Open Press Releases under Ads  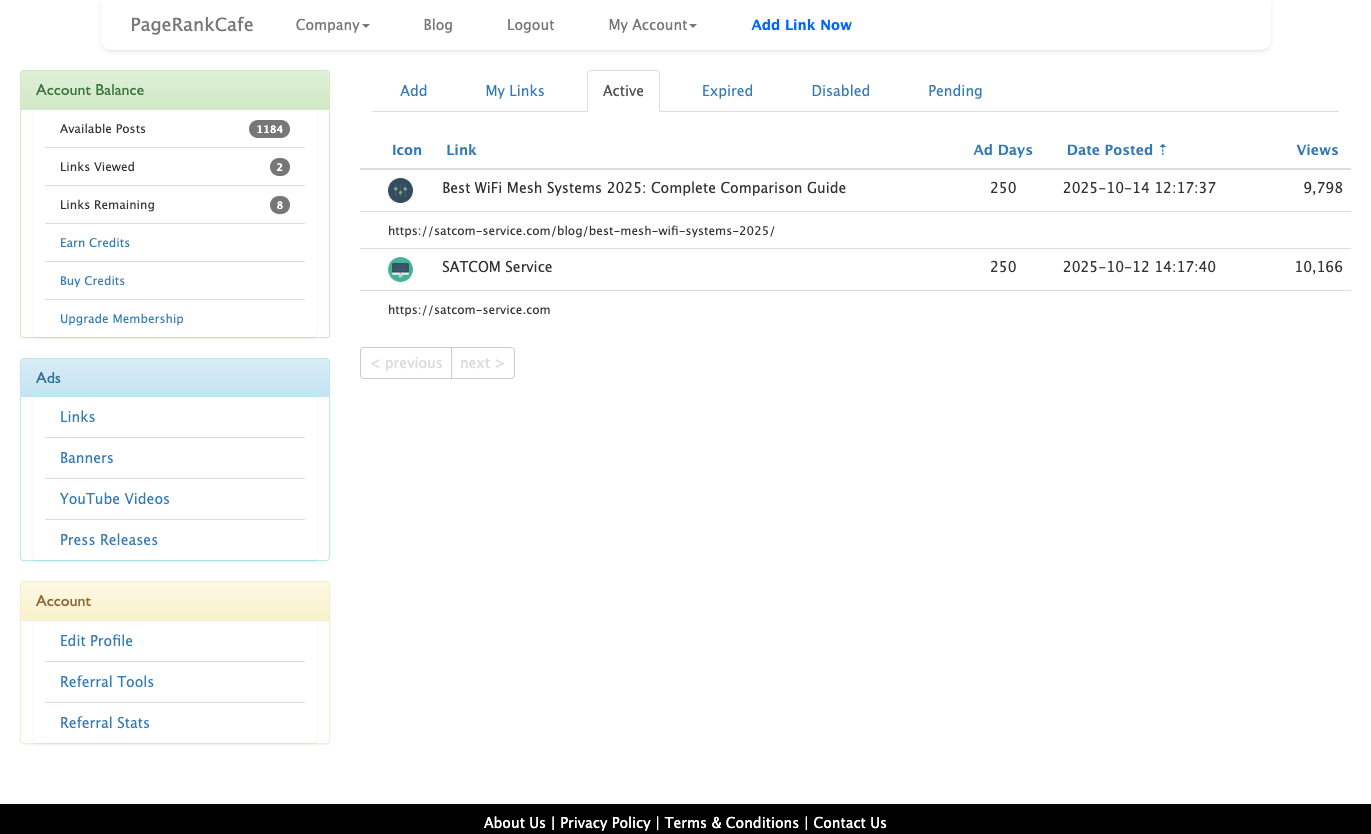pos(108,539)
